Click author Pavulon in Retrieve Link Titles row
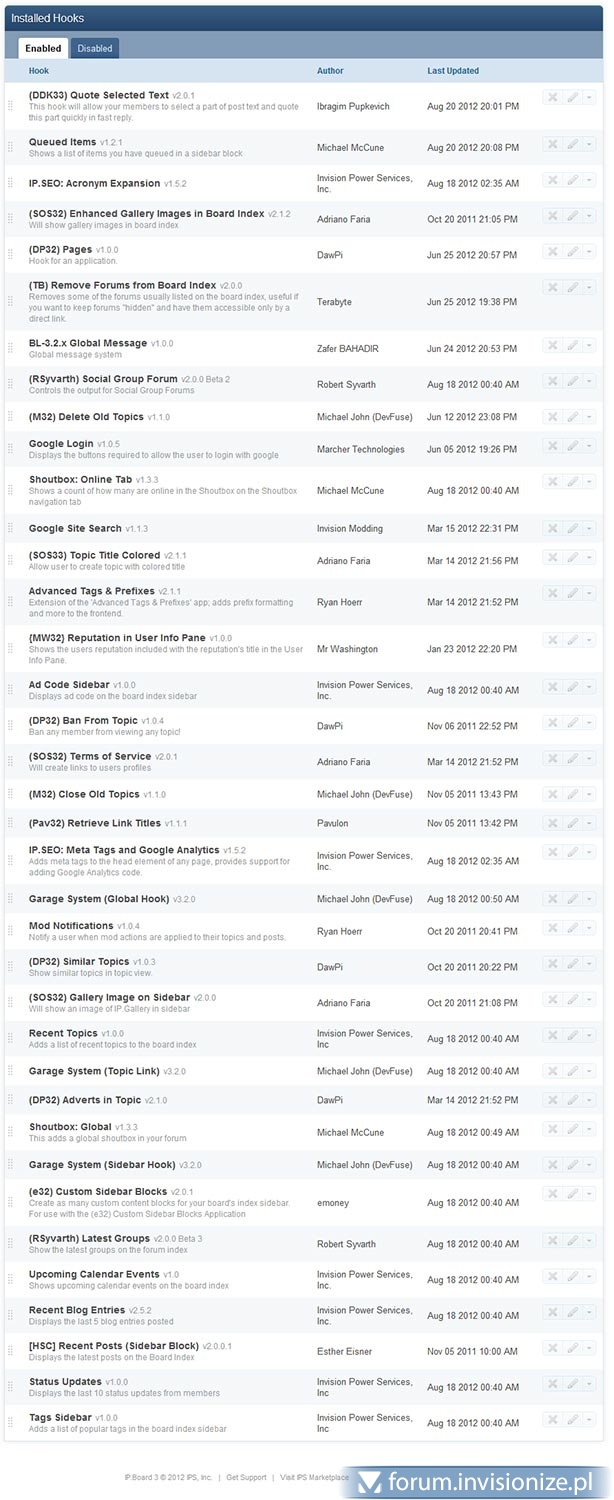This screenshot has width=614, height=1500. click(x=334, y=823)
